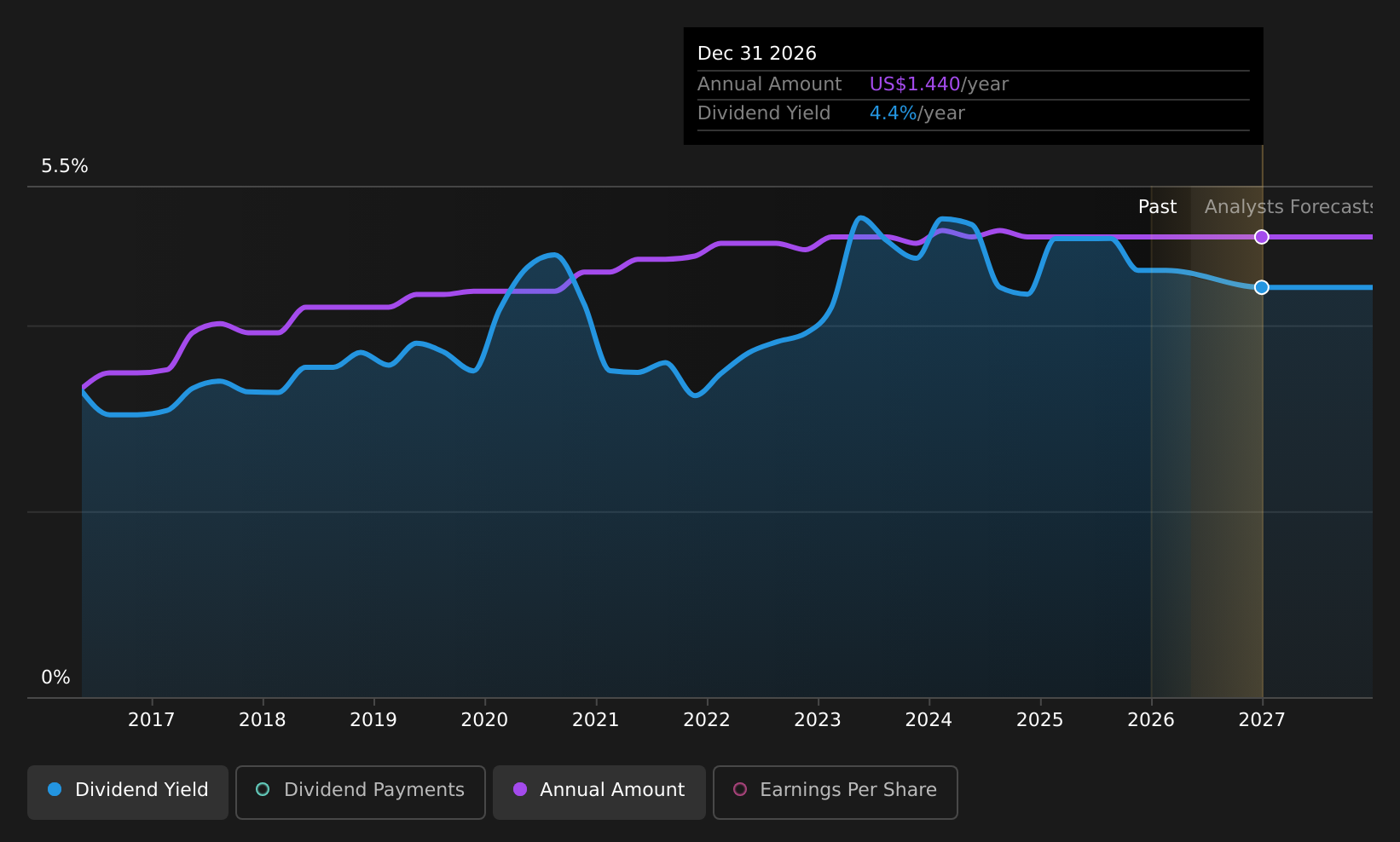Click the 2018 x-axis label
The height and width of the screenshot is (842, 1400).
click(x=263, y=720)
